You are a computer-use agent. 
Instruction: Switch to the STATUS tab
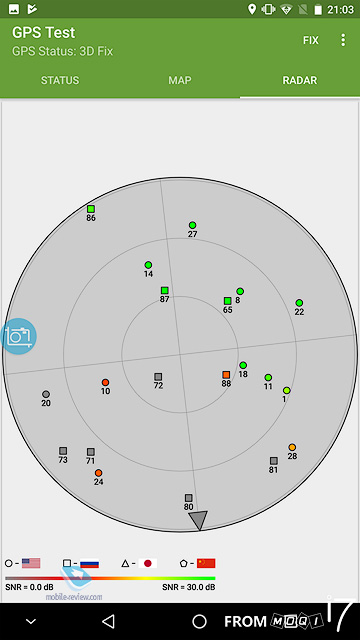pyautogui.click(x=60, y=80)
